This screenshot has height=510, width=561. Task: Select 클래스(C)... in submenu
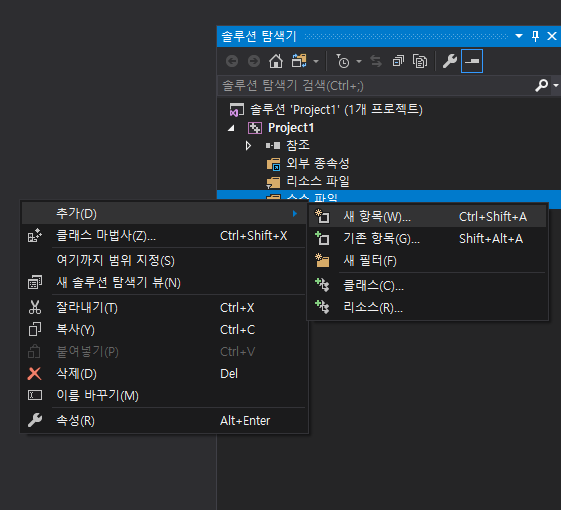click(428, 286)
